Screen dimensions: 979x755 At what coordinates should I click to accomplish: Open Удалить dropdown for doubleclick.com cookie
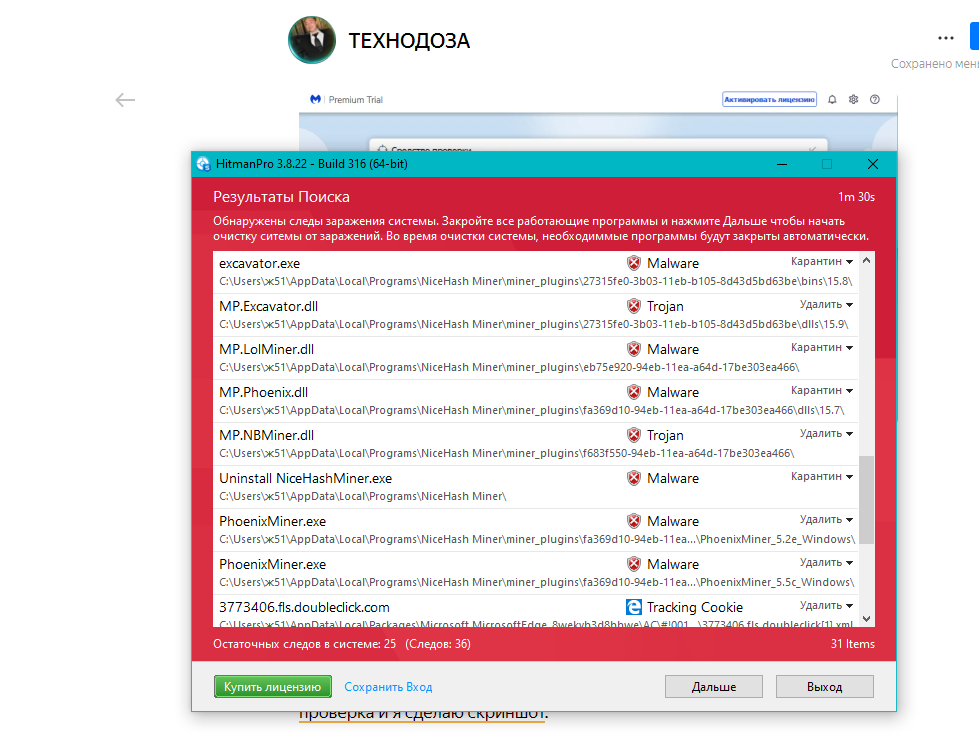[x=826, y=606]
